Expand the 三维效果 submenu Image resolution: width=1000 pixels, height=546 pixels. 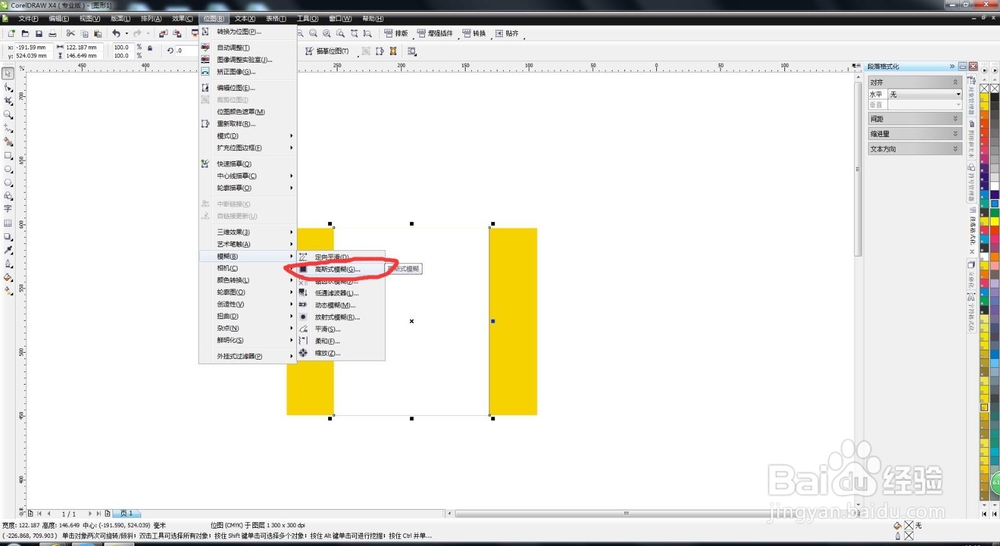coord(247,232)
